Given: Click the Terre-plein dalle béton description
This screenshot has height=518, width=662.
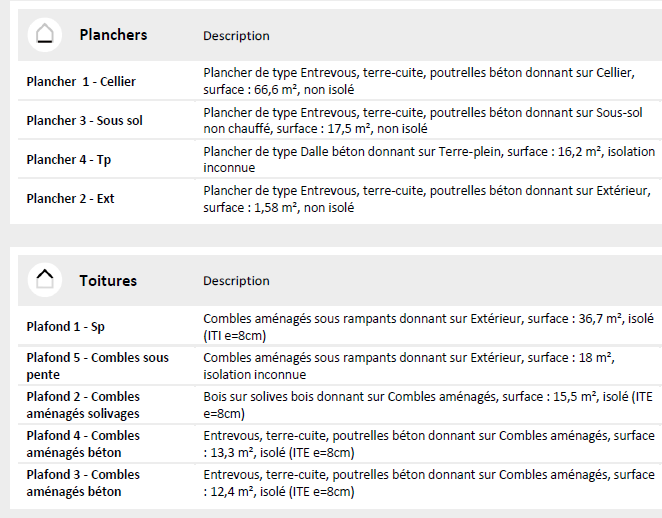Looking at the screenshot, I should tap(429, 160).
